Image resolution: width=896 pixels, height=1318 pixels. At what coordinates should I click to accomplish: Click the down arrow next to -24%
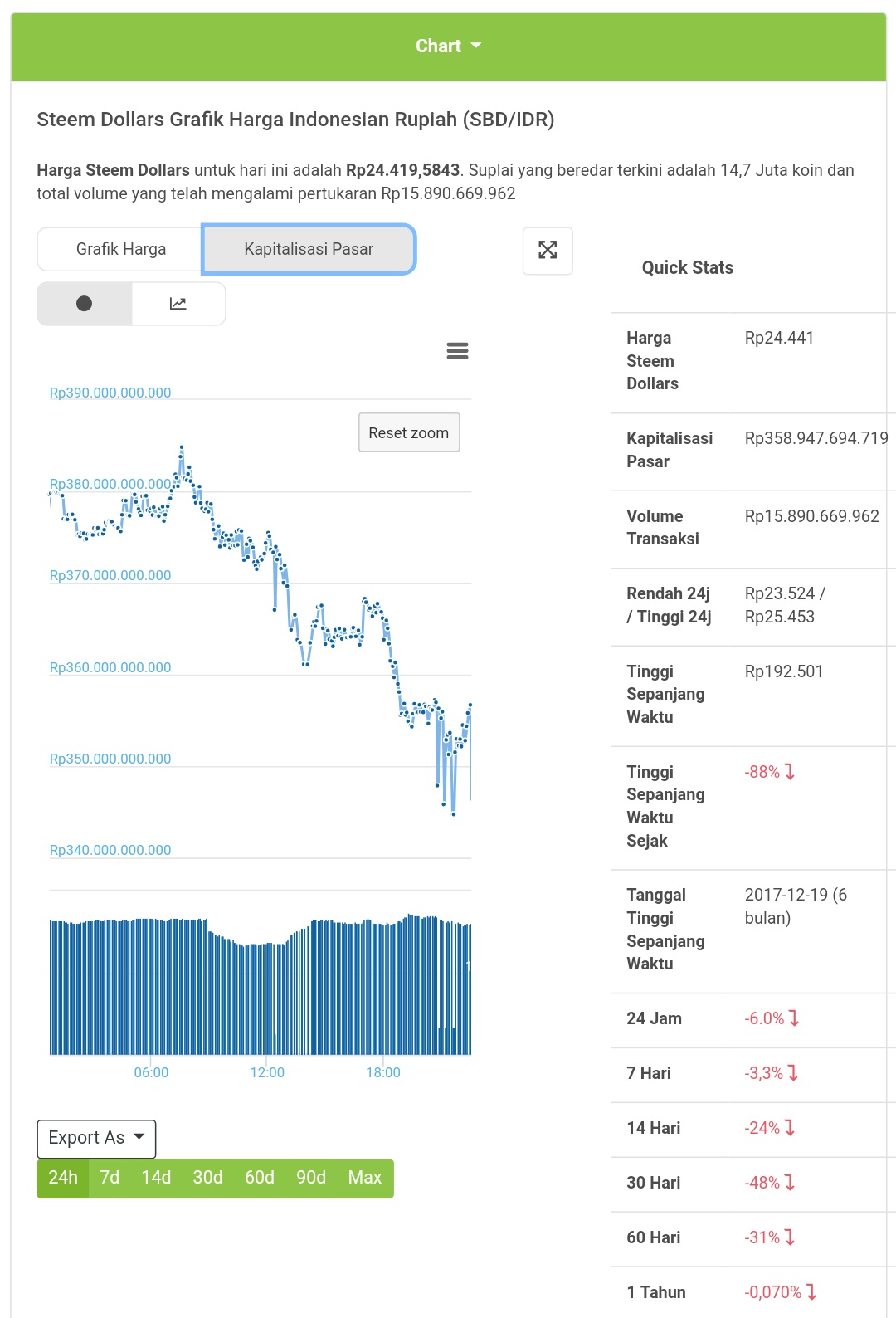(x=790, y=1128)
